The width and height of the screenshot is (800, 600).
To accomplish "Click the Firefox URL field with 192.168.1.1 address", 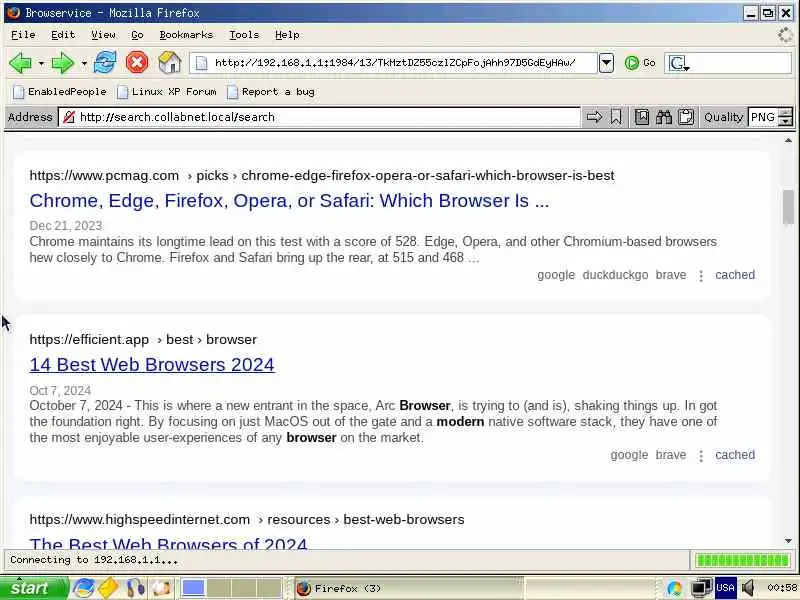I will coord(393,63).
